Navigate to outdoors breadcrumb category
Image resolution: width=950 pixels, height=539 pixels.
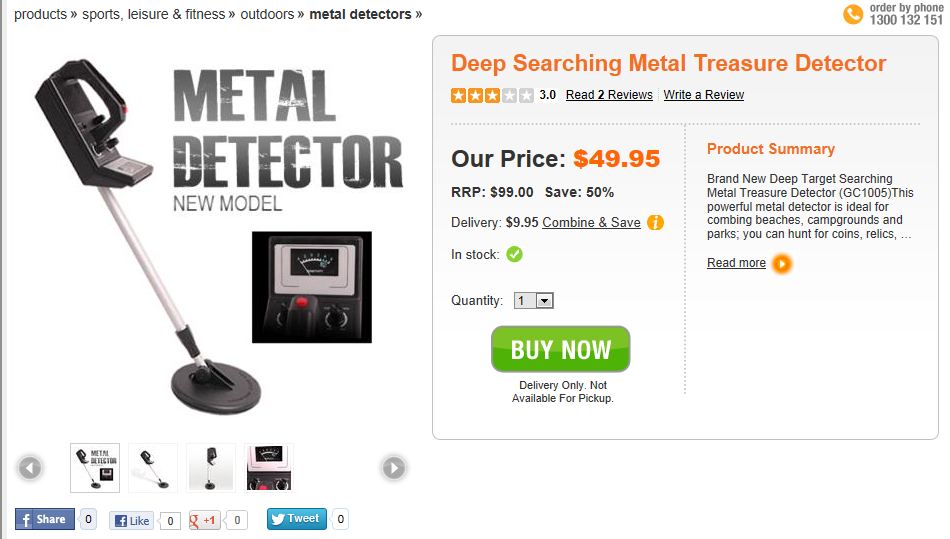[267, 14]
